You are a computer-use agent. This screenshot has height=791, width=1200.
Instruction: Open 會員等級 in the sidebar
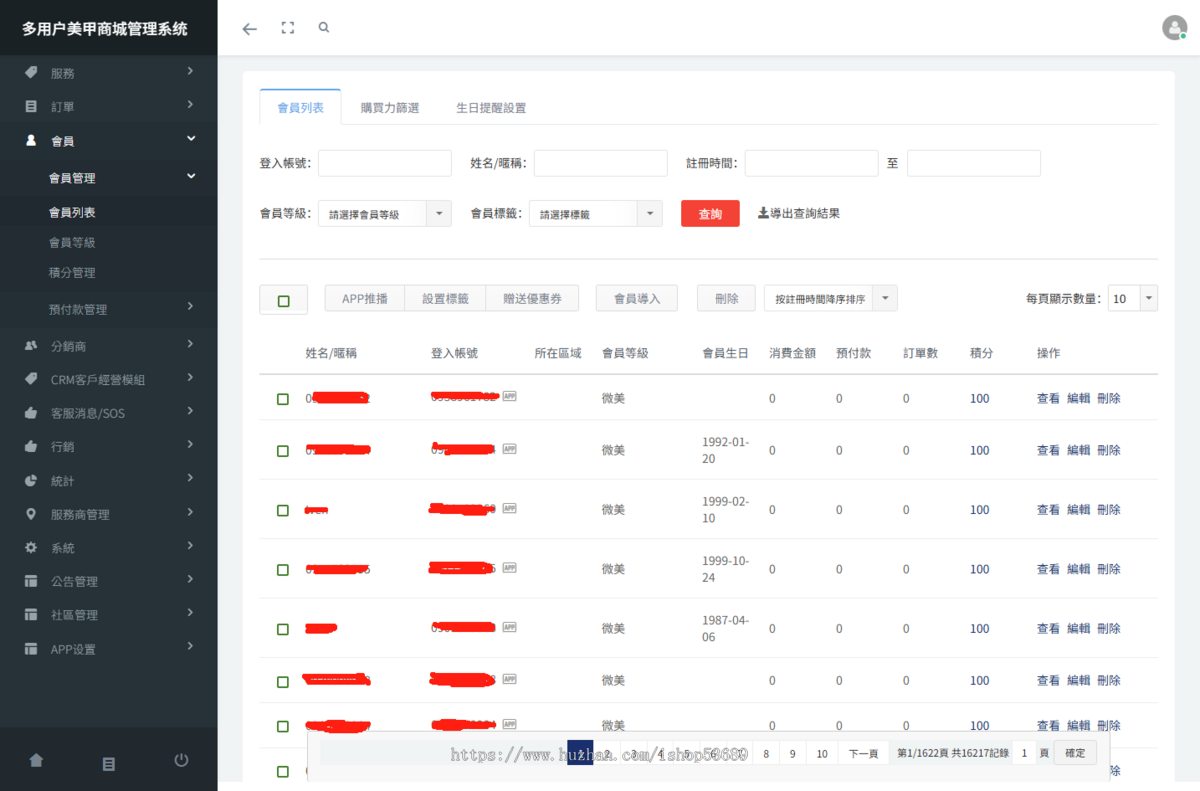click(x=72, y=242)
